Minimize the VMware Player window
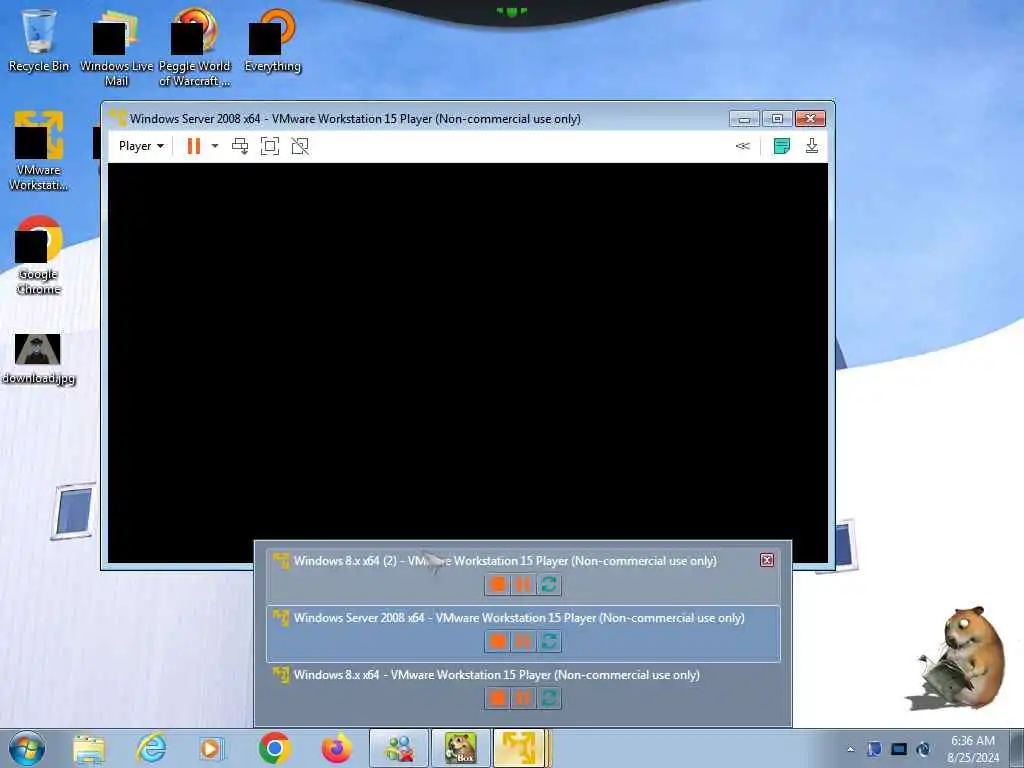The width and height of the screenshot is (1024, 768). (x=744, y=118)
